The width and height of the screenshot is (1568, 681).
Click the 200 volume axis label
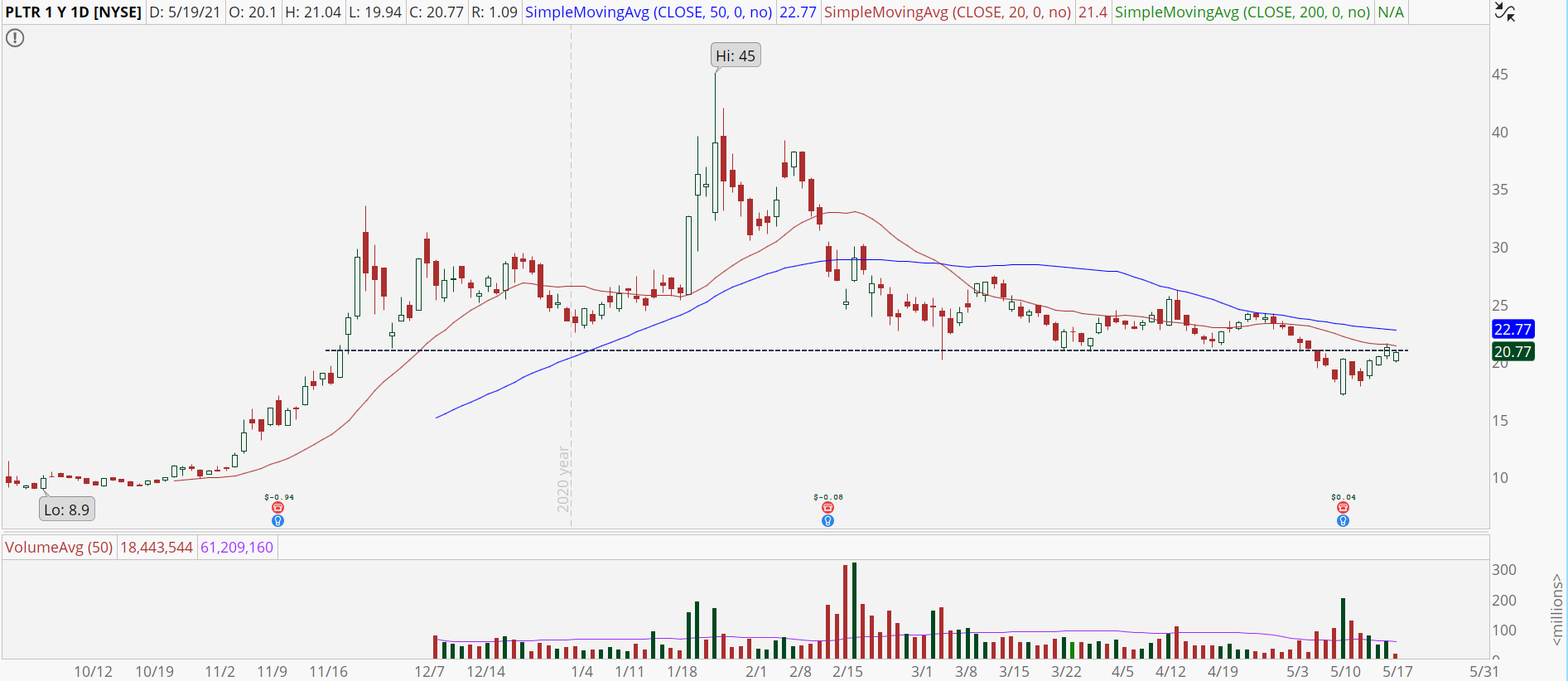coord(1504,601)
